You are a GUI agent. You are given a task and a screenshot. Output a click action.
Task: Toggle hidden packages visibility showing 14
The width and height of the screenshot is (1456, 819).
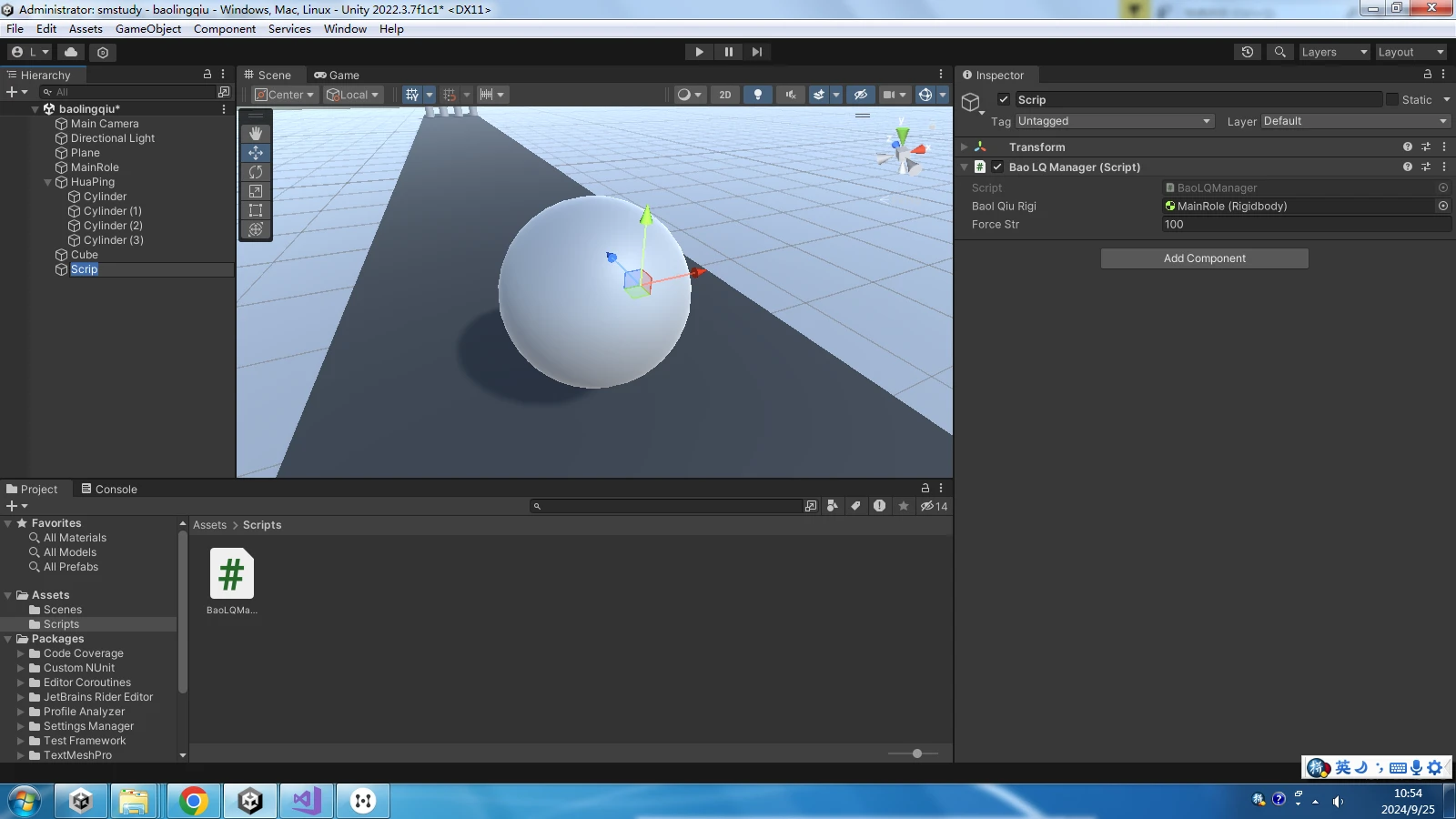coord(934,506)
